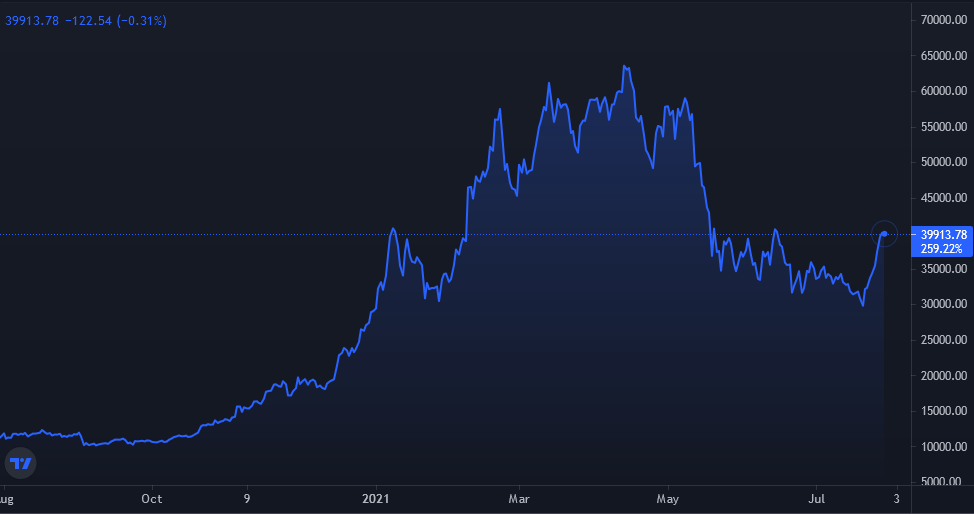Click the TradingView logo icon
Viewport: 974px width, 514px height.
click(x=20, y=464)
